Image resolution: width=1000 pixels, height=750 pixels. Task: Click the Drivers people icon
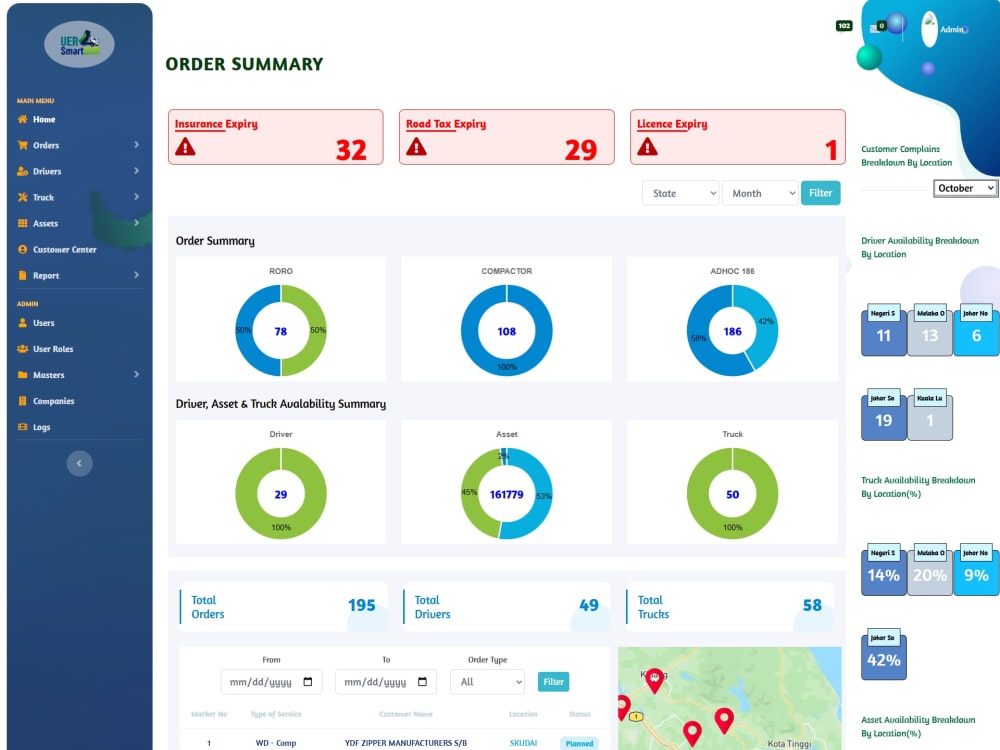(22, 172)
